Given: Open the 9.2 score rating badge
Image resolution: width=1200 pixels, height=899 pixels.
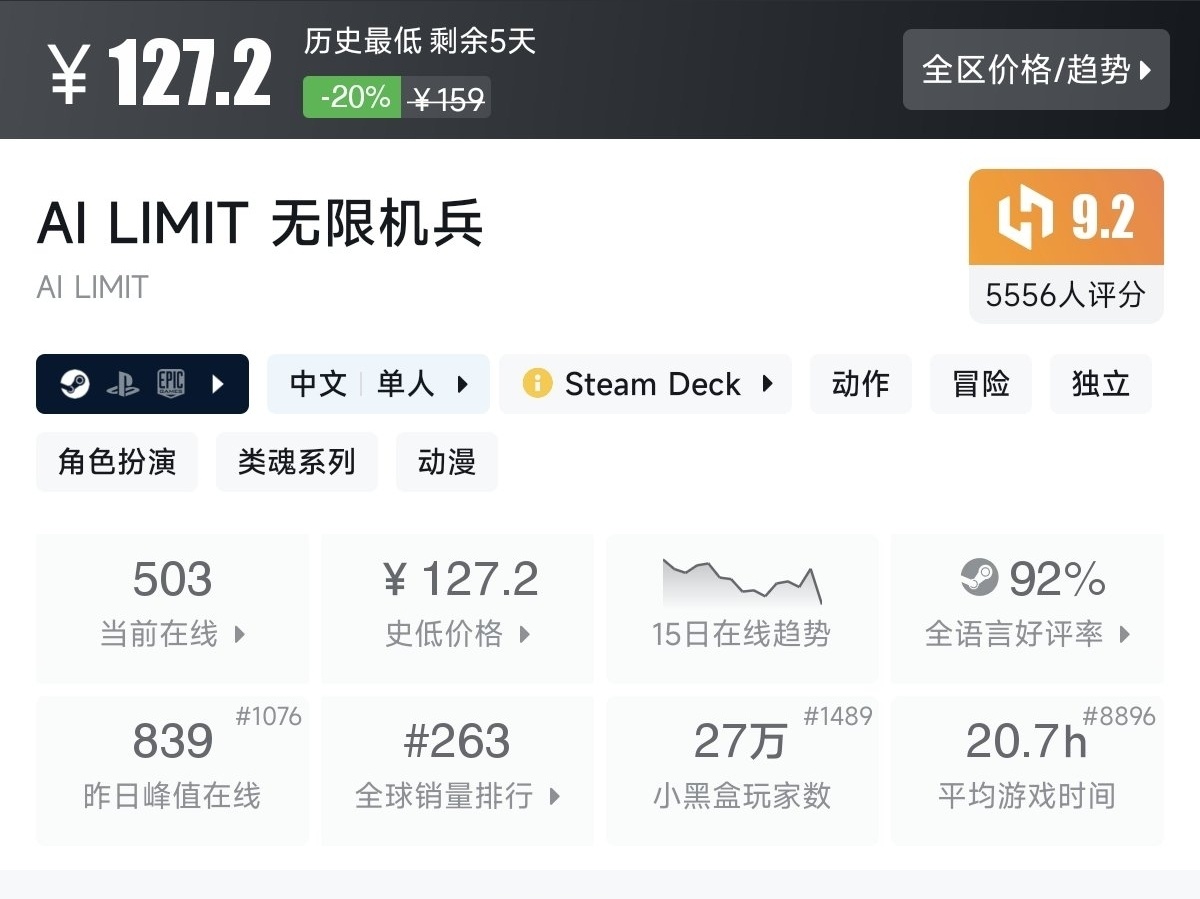Looking at the screenshot, I should pyautogui.click(x=1066, y=217).
